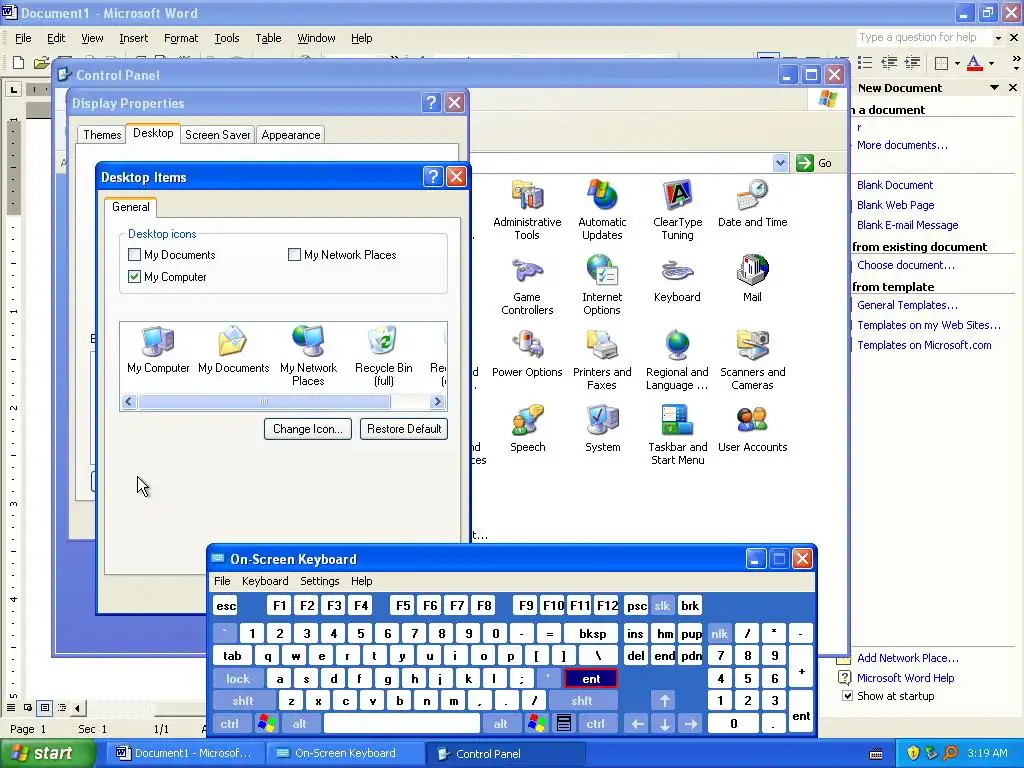Open Power Options icon
Image resolution: width=1024 pixels, height=768 pixels.
(527, 354)
